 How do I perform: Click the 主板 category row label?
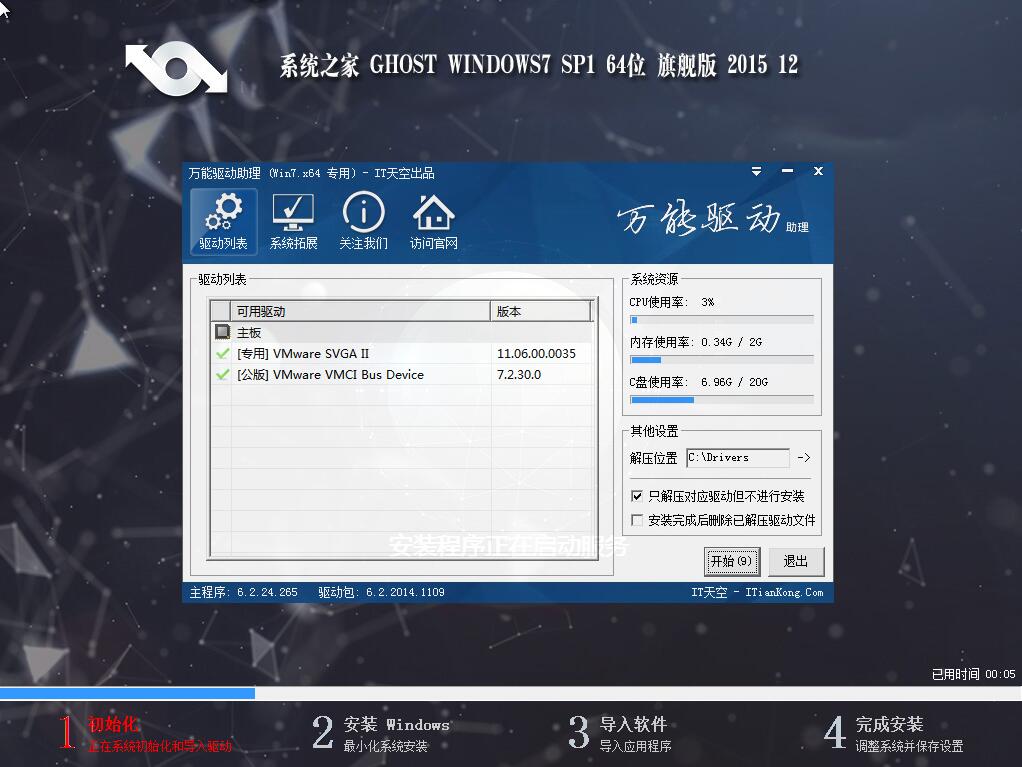coord(249,333)
